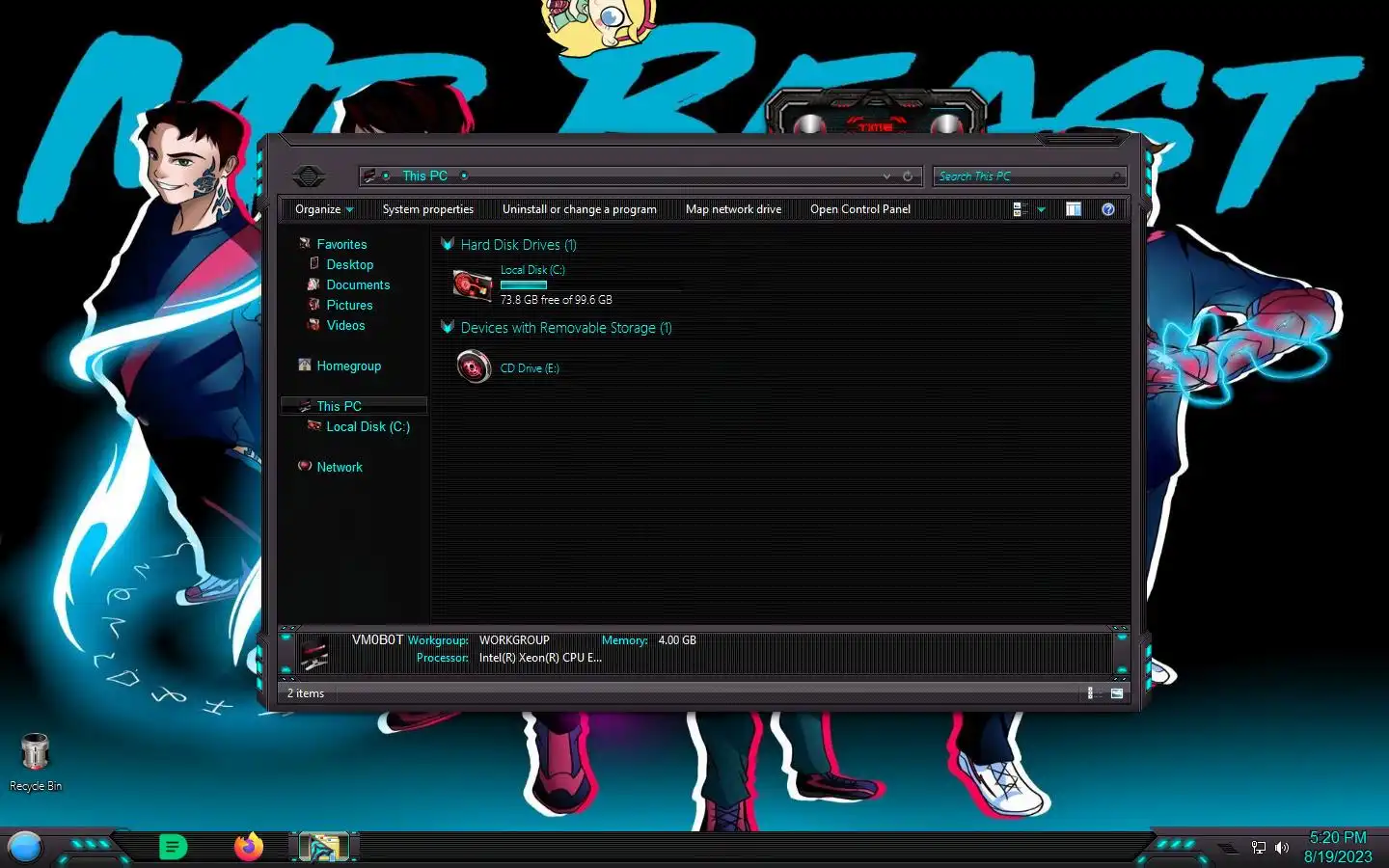Select Network in the navigation pane
The image size is (1389, 868).
[x=340, y=468]
